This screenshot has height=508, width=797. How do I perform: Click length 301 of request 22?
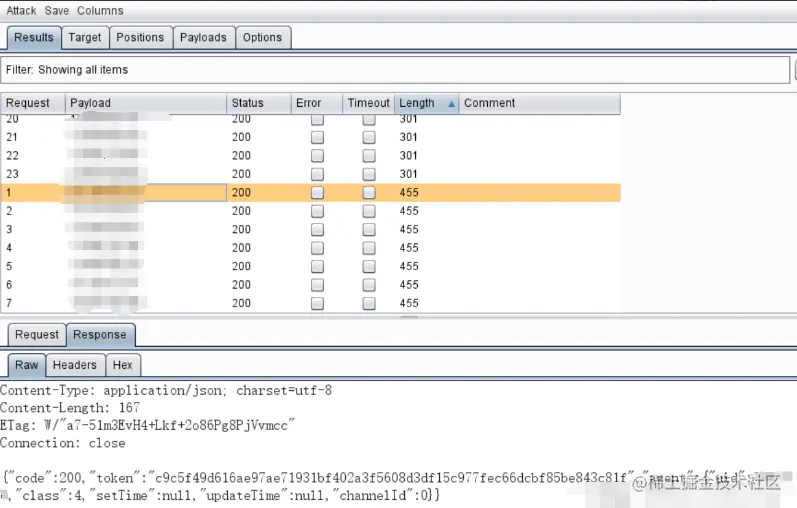[x=409, y=156]
